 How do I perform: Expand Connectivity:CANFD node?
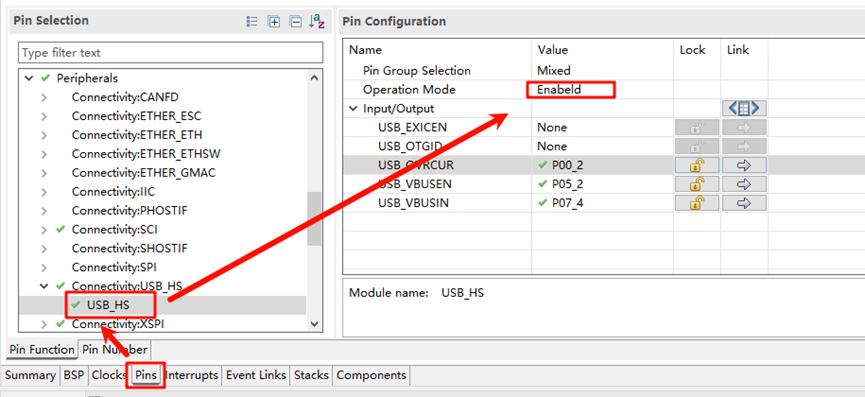[44, 98]
